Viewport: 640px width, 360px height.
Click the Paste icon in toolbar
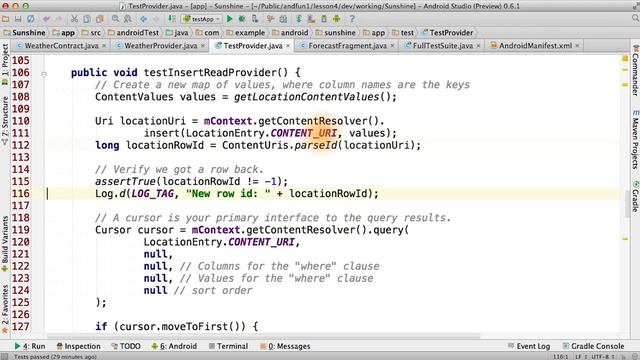point(100,19)
